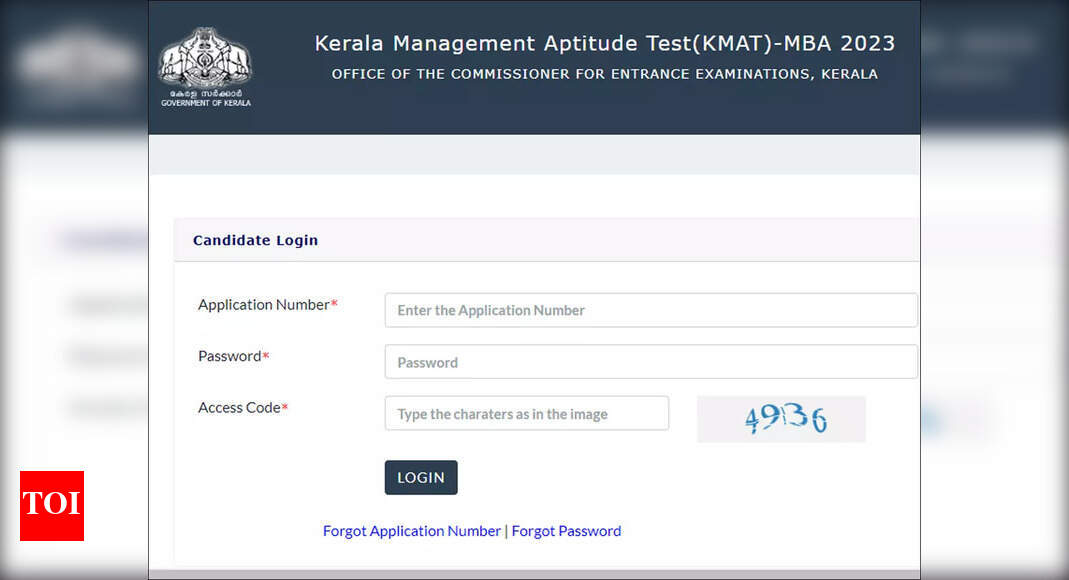Click the Government of Kerala emblem logo
1069x580 pixels.
click(x=205, y=67)
